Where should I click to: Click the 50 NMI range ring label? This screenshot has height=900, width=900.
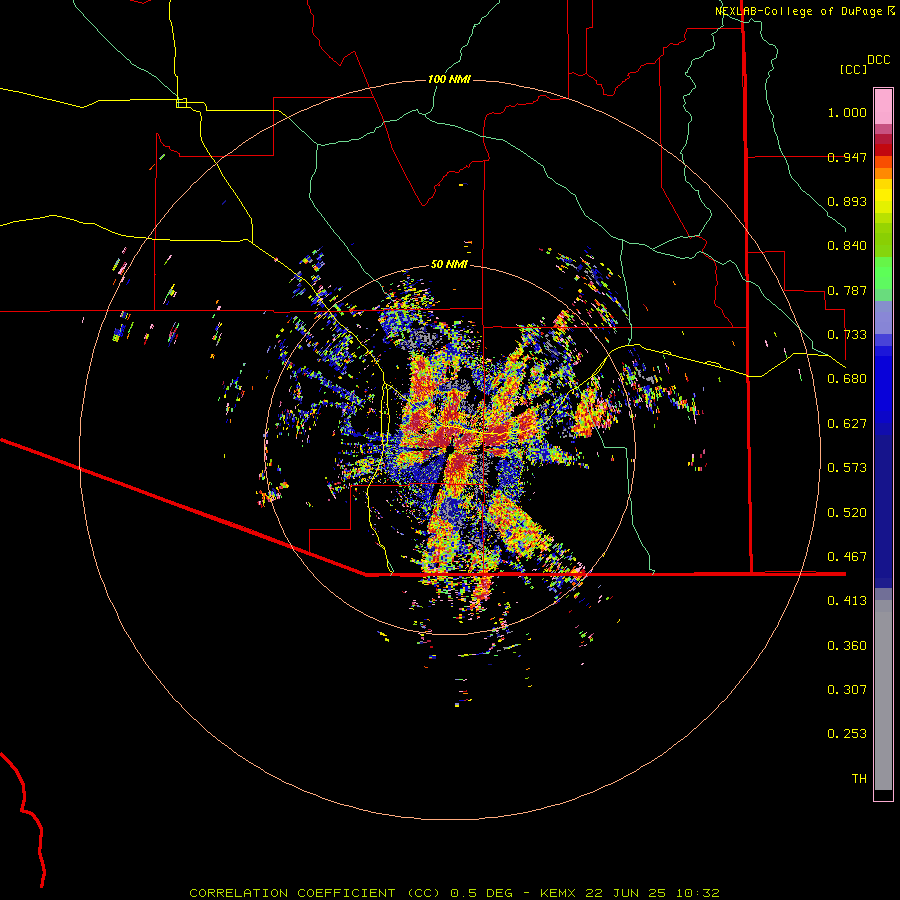coord(449,264)
